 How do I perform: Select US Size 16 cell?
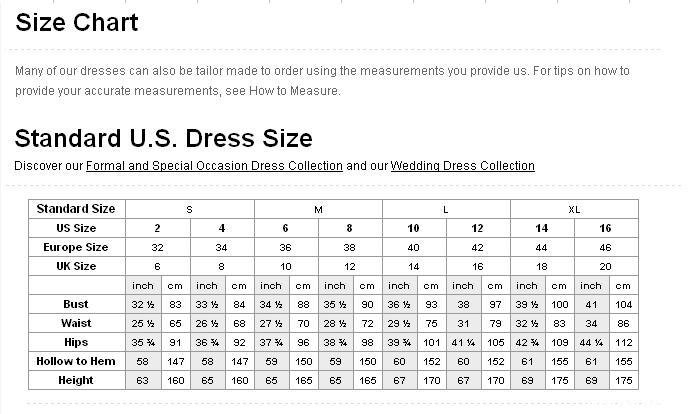(606, 228)
